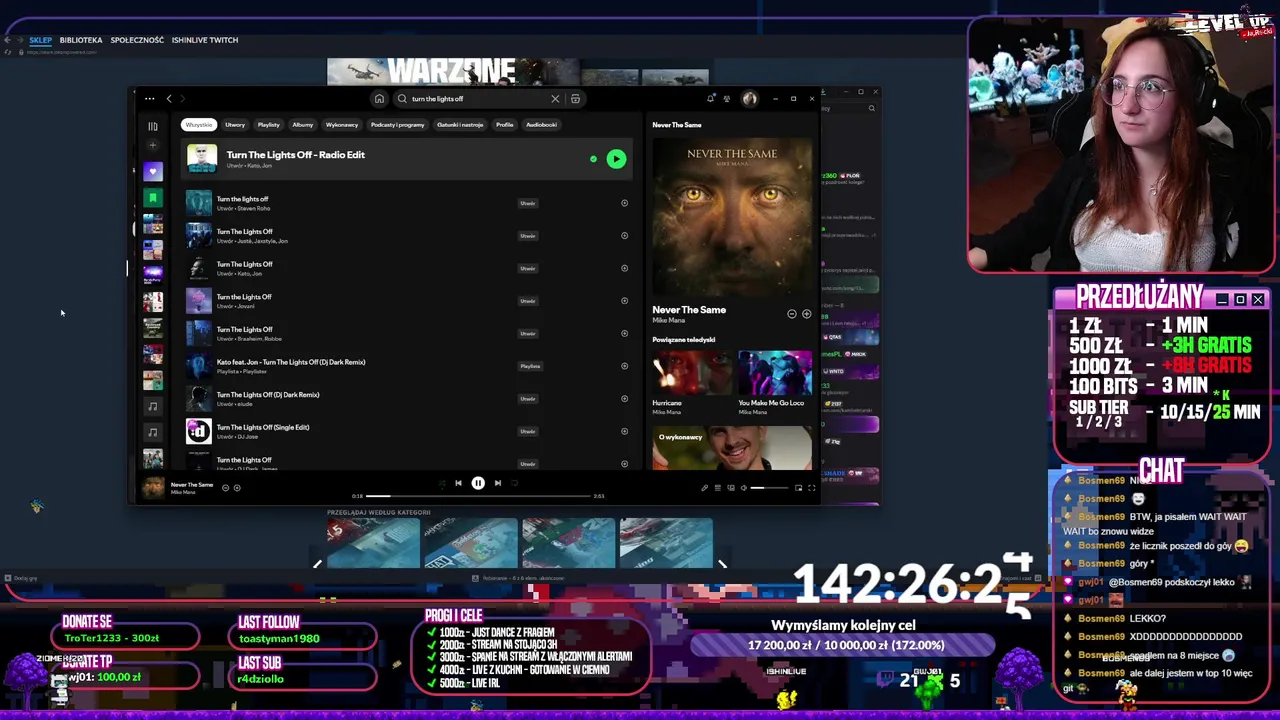This screenshot has height=720, width=1280.
Task: Toggle repeat in player bar
Action: tap(515, 483)
